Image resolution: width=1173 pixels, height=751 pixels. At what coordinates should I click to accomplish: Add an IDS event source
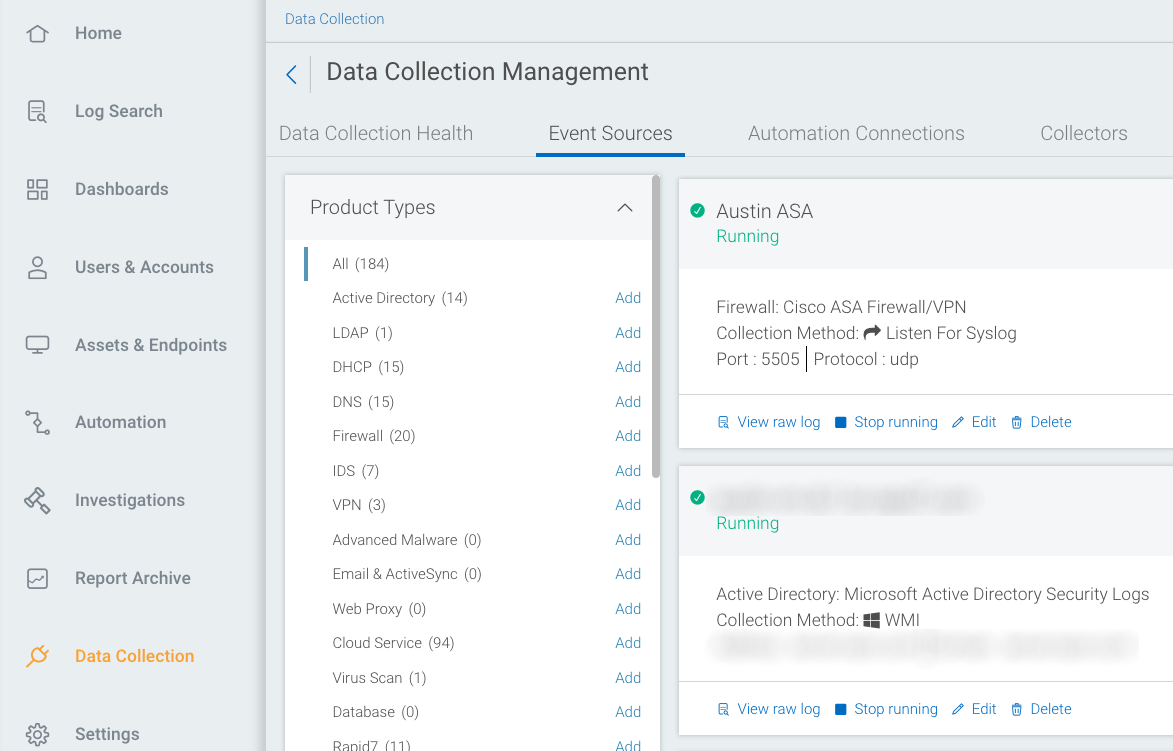point(628,470)
